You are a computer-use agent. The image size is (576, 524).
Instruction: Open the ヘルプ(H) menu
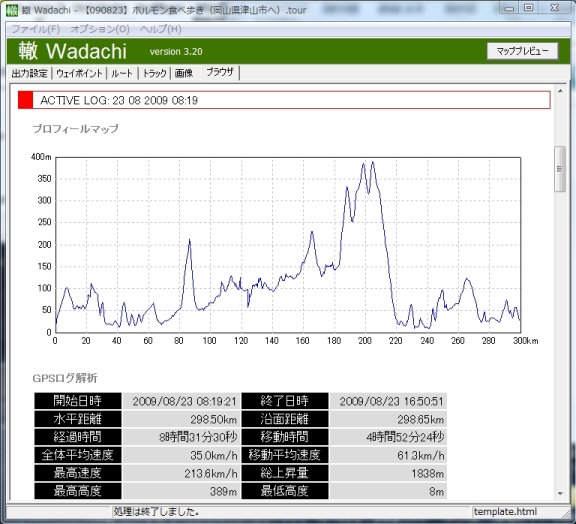(161, 29)
